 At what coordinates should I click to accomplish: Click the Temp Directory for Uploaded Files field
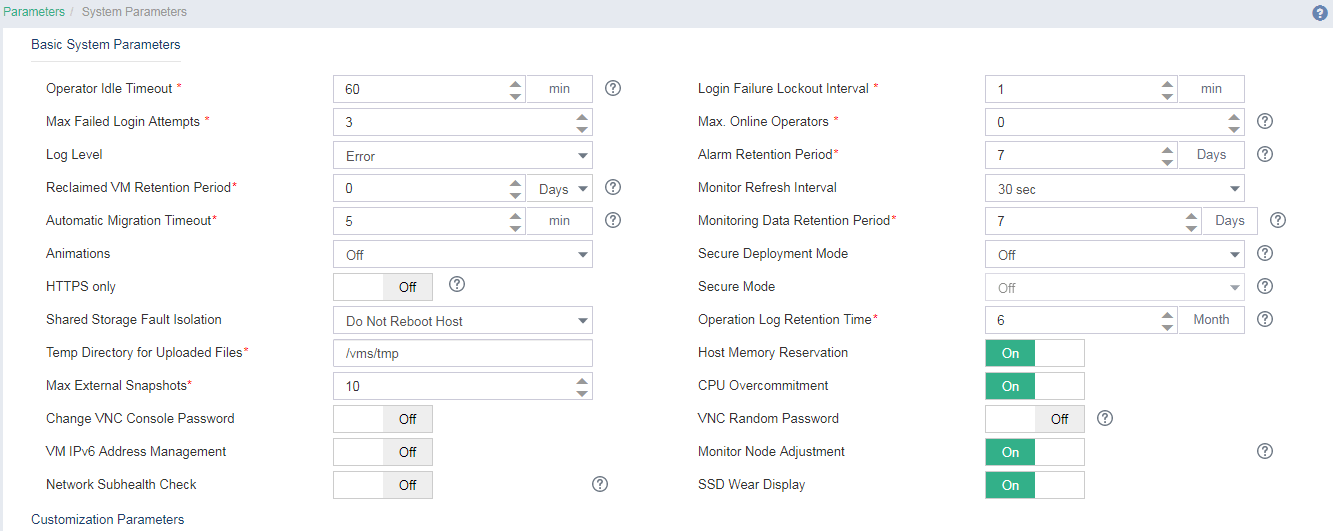coord(463,354)
